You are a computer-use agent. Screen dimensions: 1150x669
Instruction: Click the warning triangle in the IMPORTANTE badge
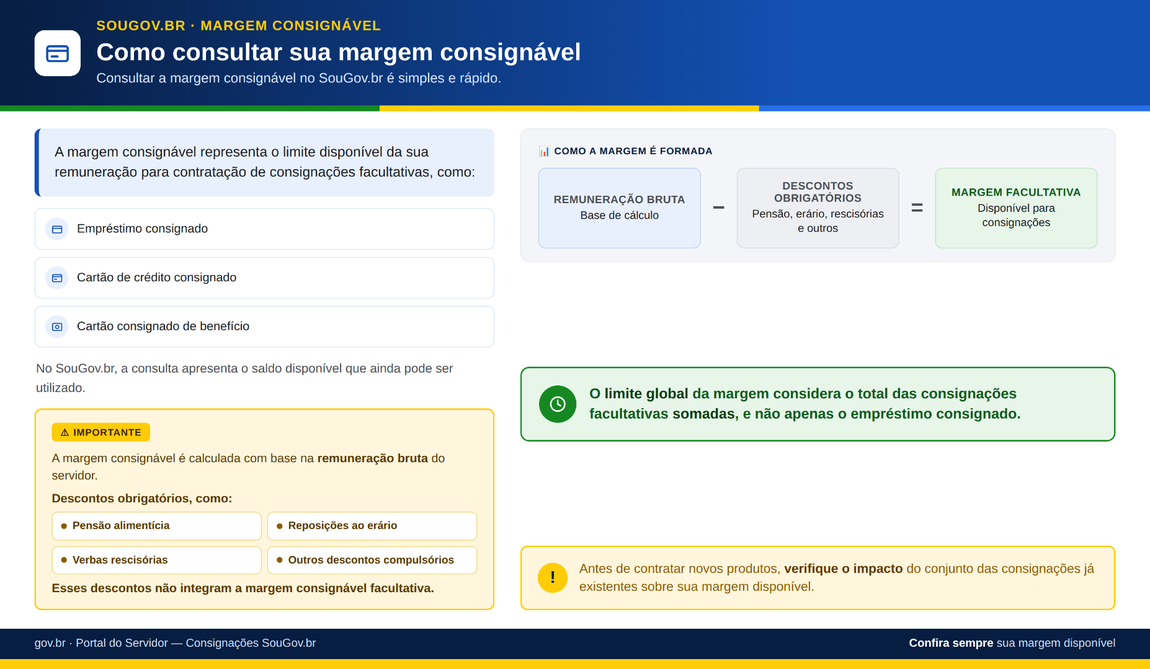pos(65,433)
